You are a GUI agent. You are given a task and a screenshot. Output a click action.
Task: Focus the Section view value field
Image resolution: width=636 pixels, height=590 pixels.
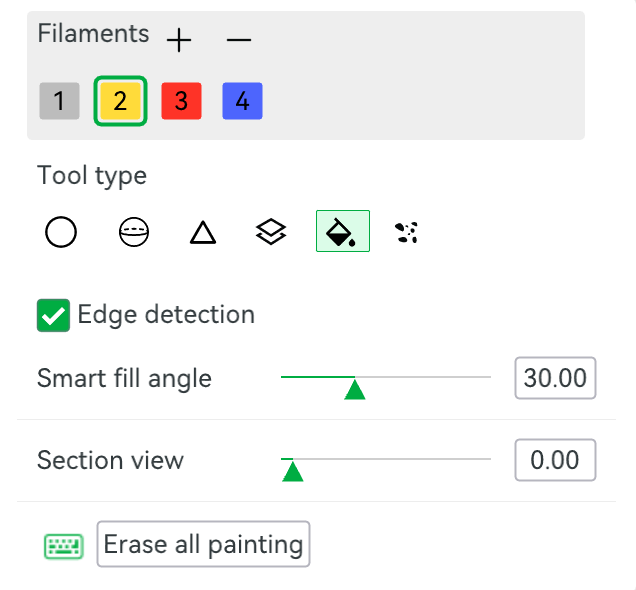coord(555,460)
